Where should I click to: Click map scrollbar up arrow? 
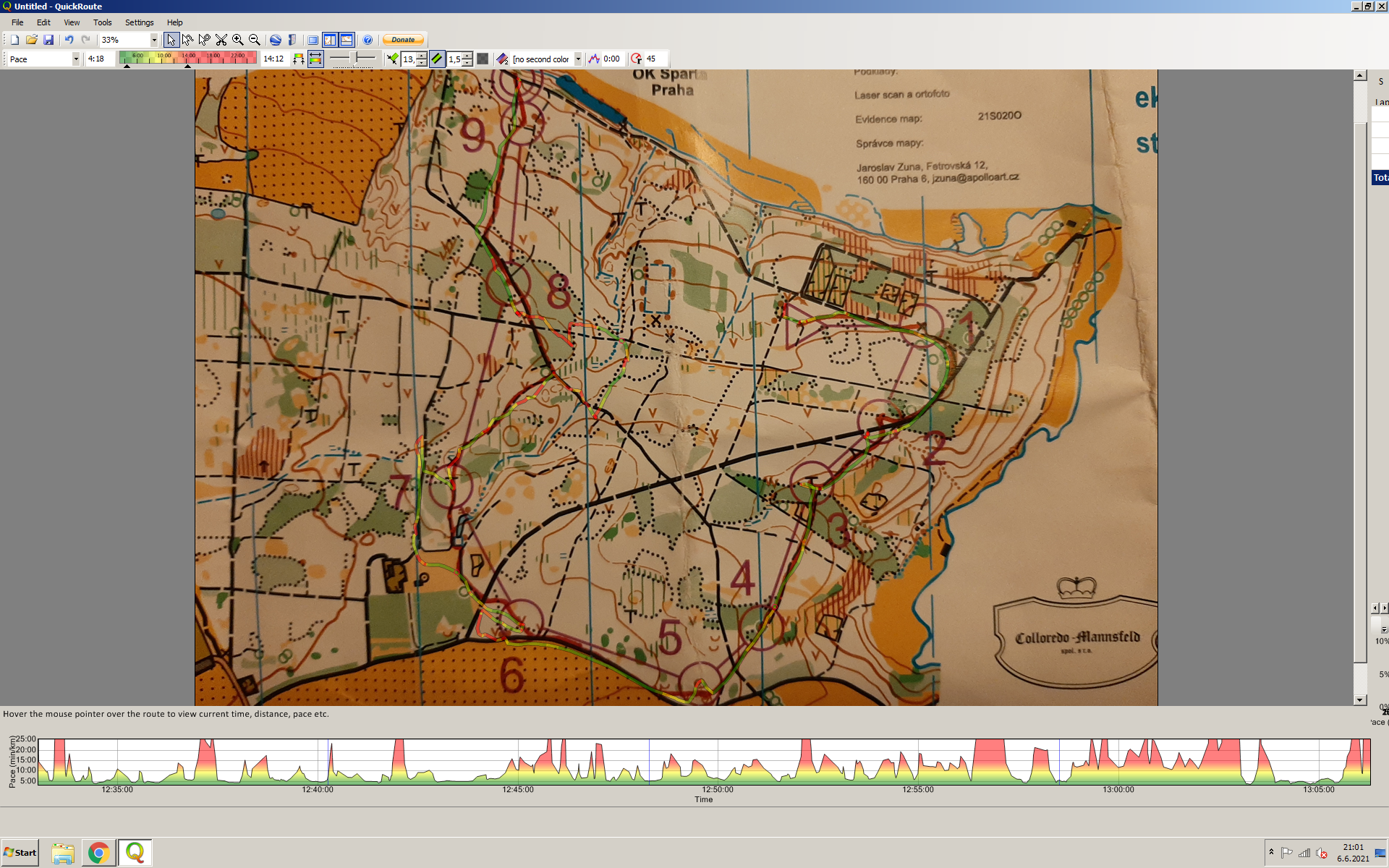click(1360, 75)
